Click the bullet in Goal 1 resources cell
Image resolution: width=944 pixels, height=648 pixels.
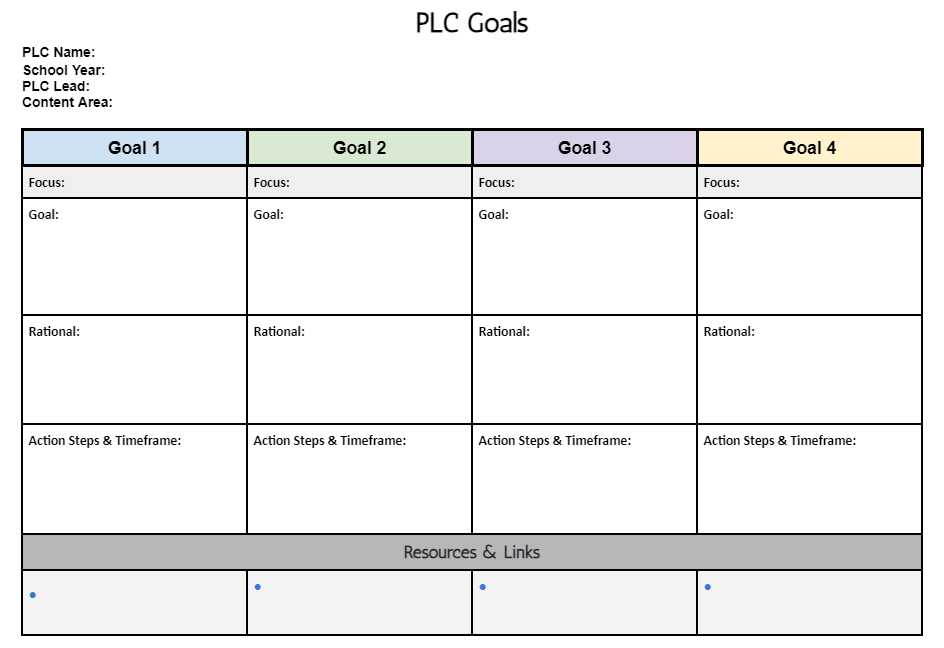click(x=33, y=595)
